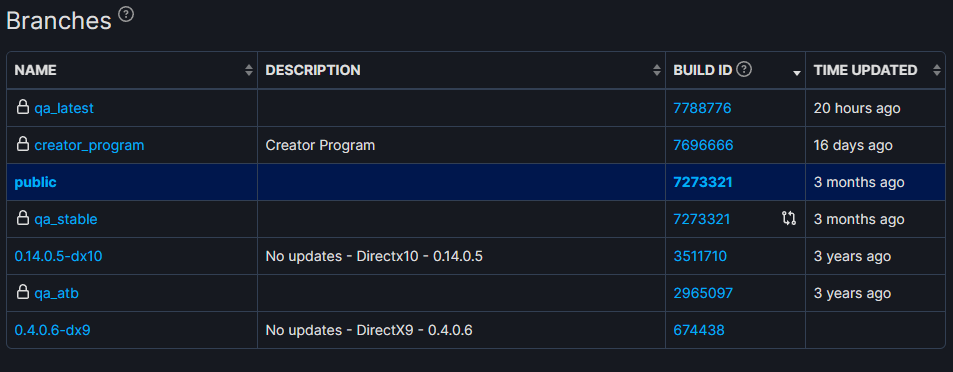Click the compare icon in qa_stable row
This screenshot has width=953, height=372.
pyautogui.click(x=789, y=219)
